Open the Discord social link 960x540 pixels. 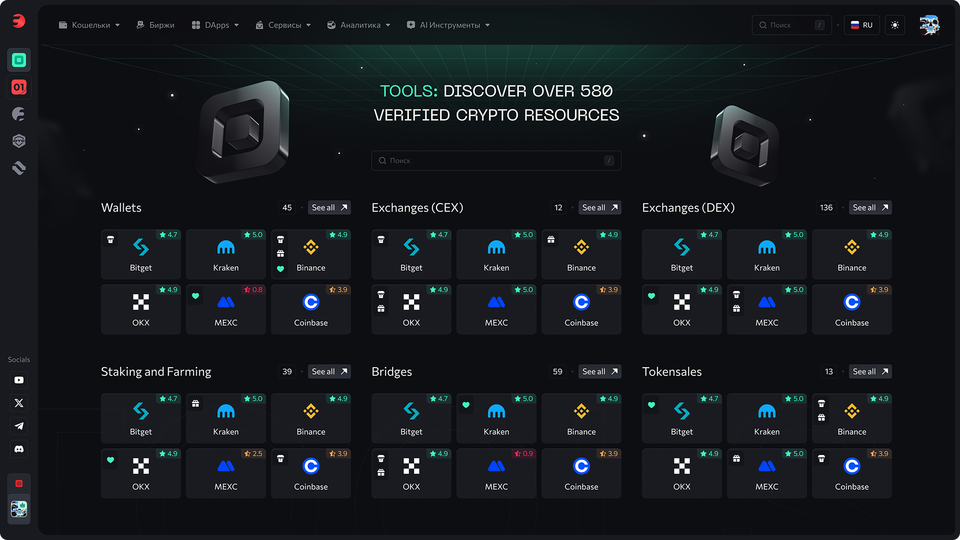[x=19, y=449]
